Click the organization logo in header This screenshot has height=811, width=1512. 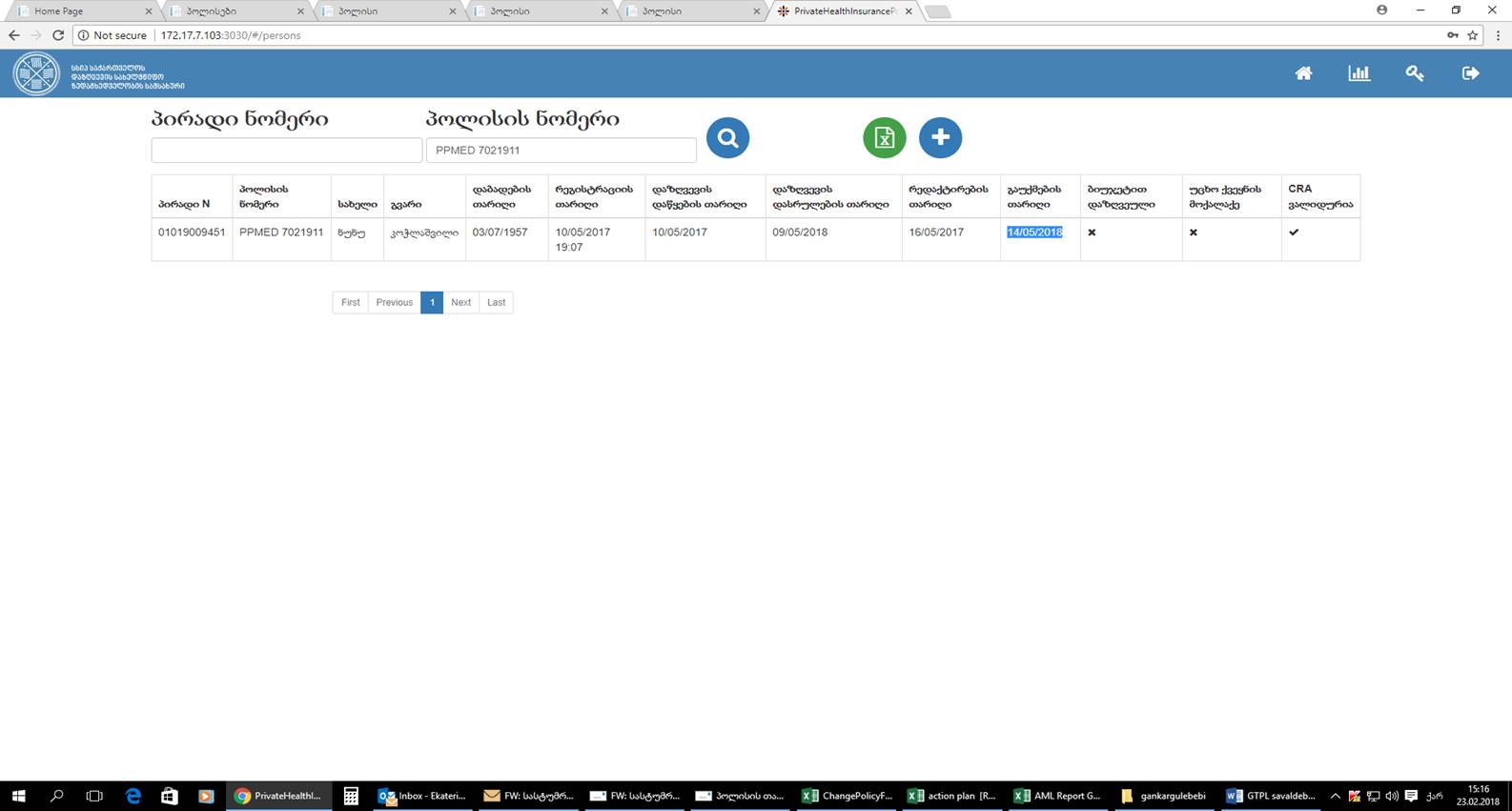click(36, 73)
